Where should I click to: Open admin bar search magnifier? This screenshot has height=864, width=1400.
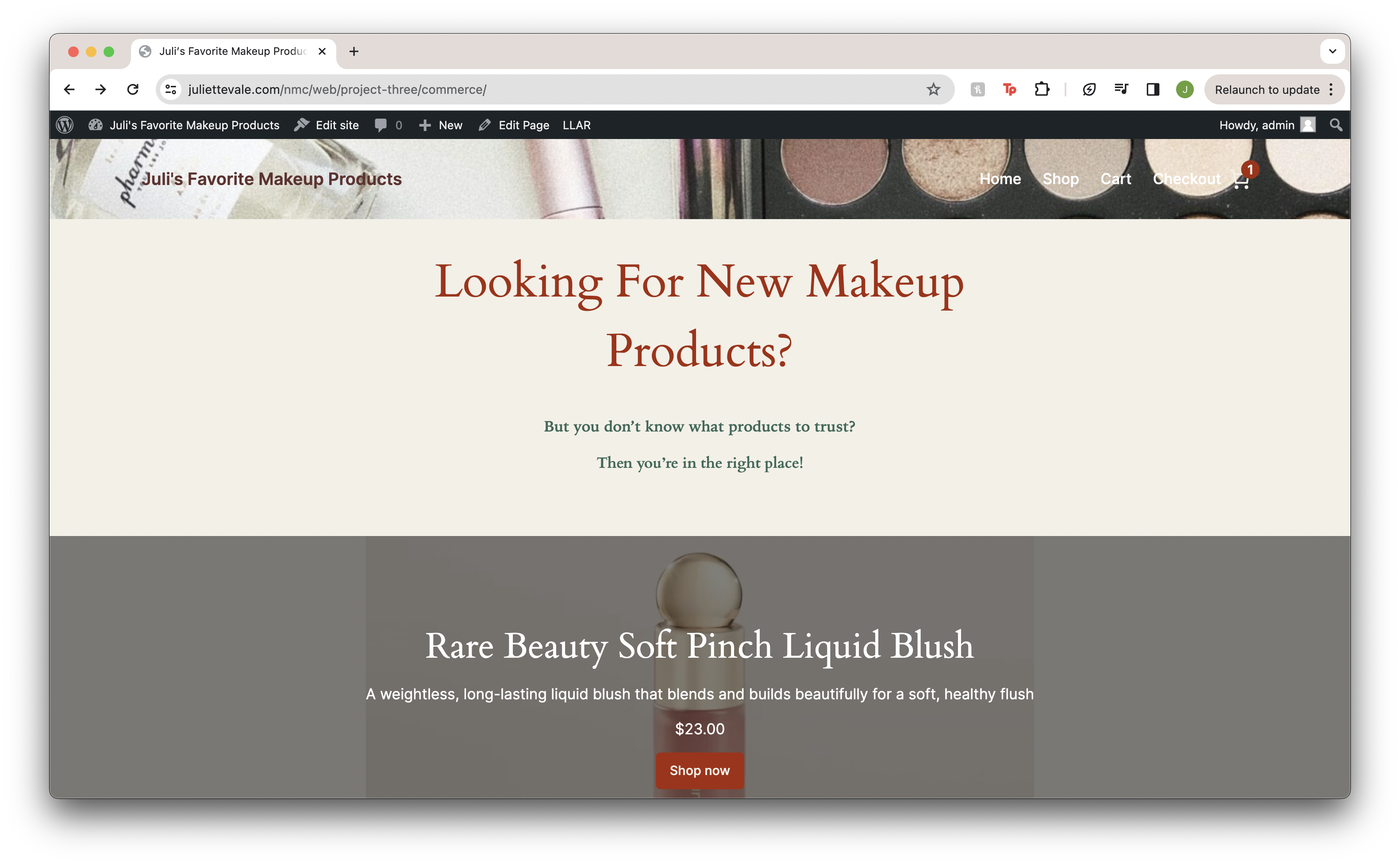(x=1335, y=124)
